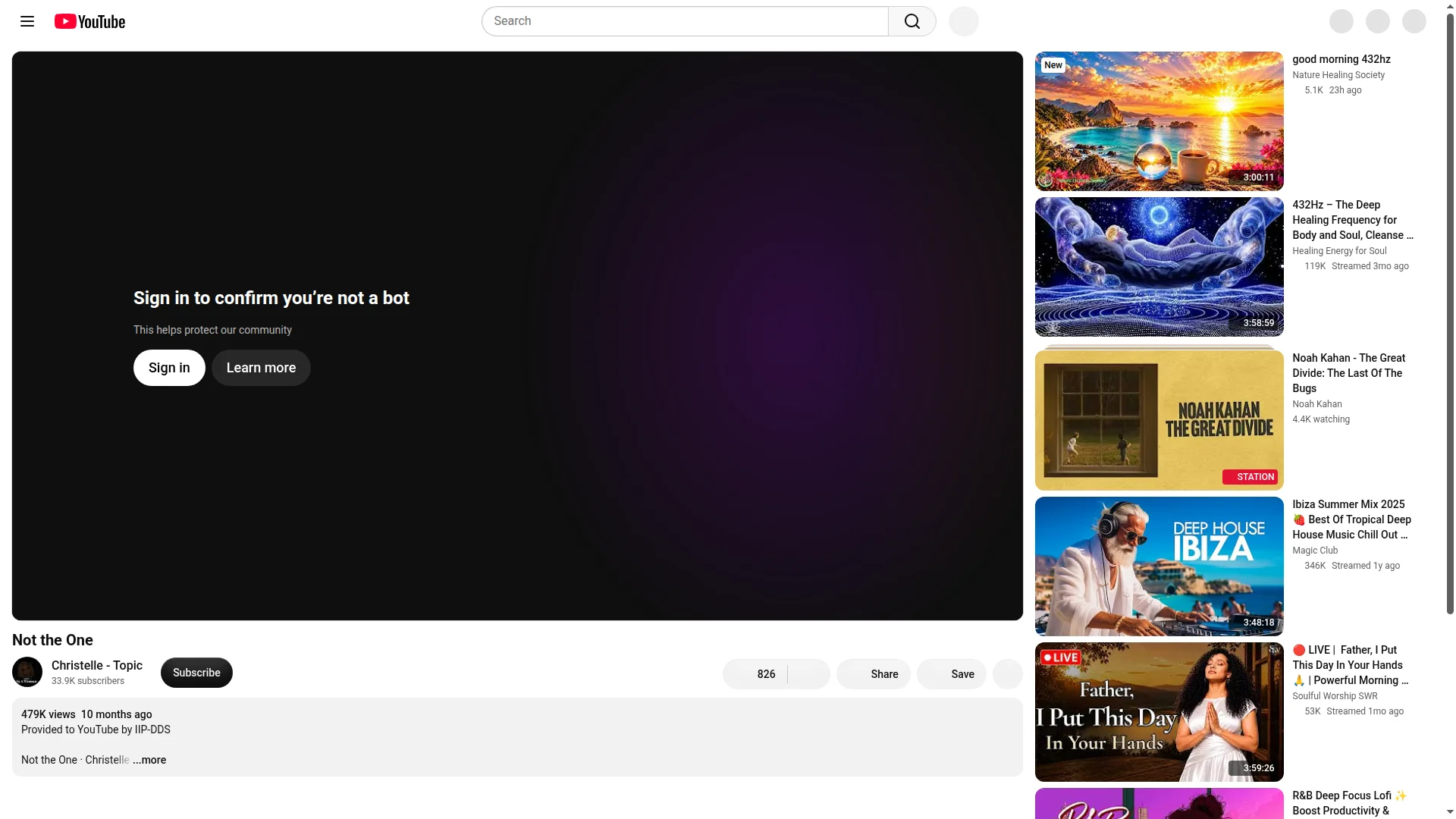
Task: Click 'Provided to YouTube by IIP-DDS' text
Action: 96,730
